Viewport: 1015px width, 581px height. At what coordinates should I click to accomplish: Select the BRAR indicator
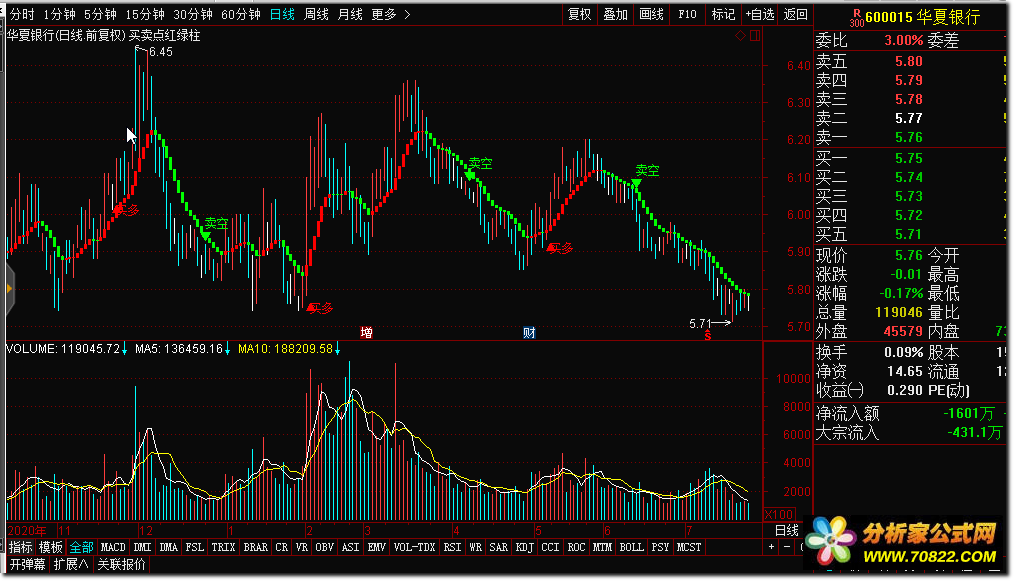point(256,547)
